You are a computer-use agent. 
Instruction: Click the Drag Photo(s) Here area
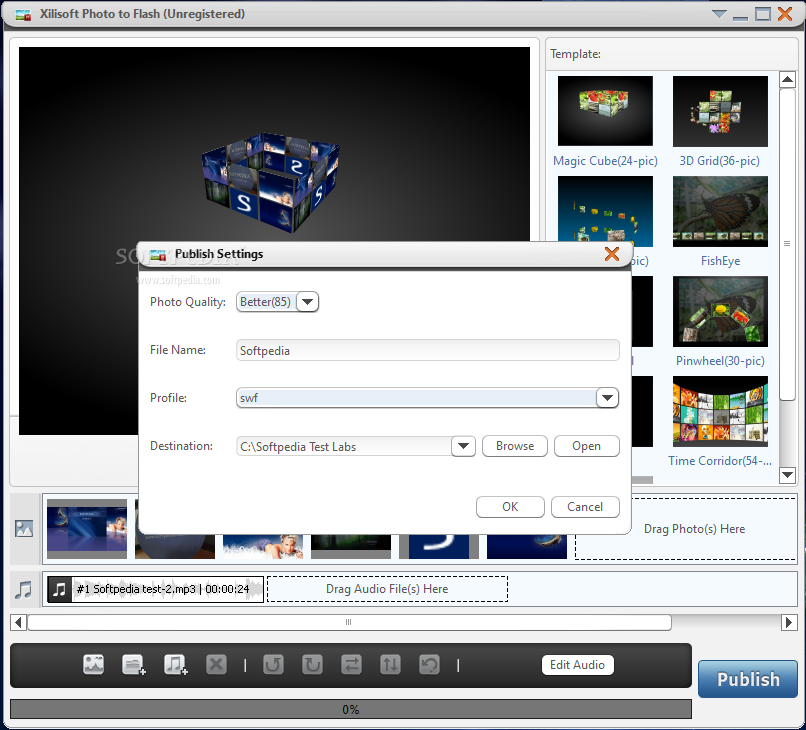(x=694, y=528)
